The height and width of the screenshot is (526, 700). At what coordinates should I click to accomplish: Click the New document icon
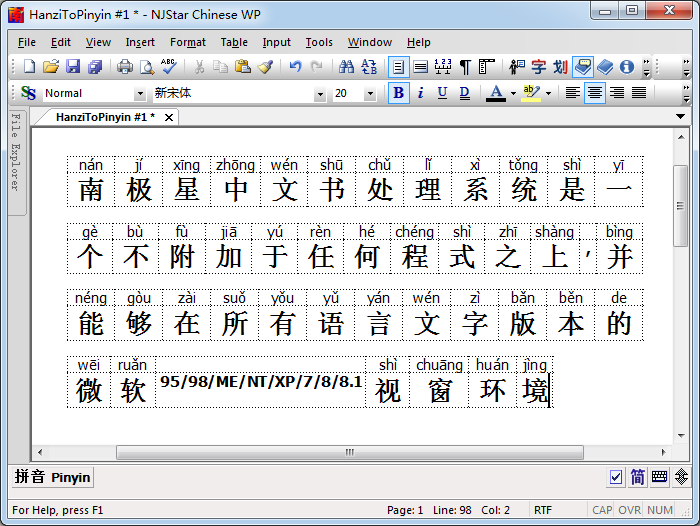28,67
